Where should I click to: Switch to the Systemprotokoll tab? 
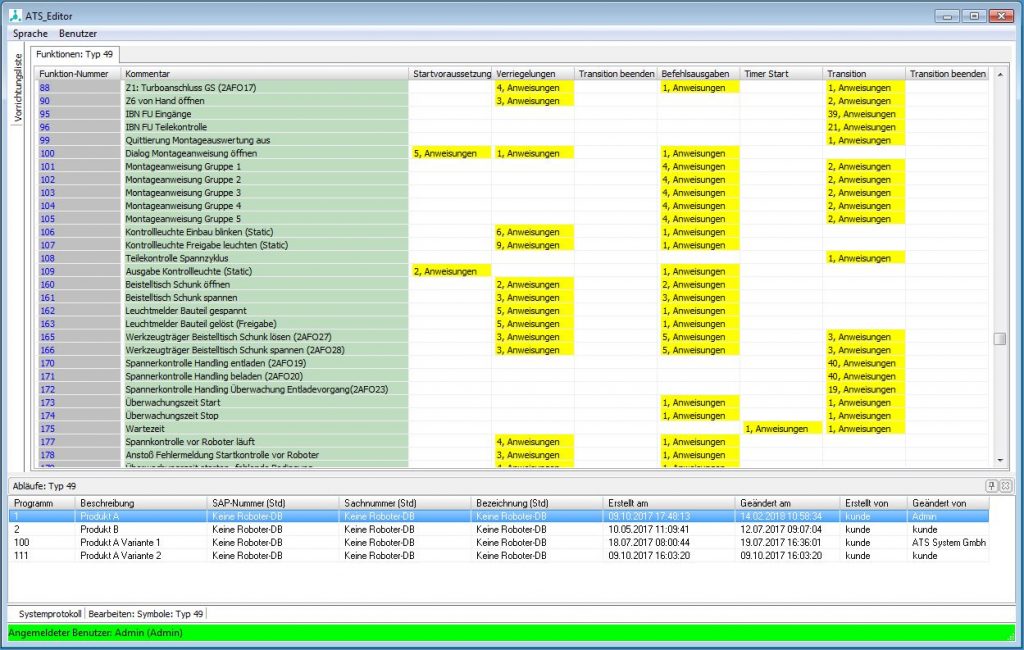coord(48,613)
